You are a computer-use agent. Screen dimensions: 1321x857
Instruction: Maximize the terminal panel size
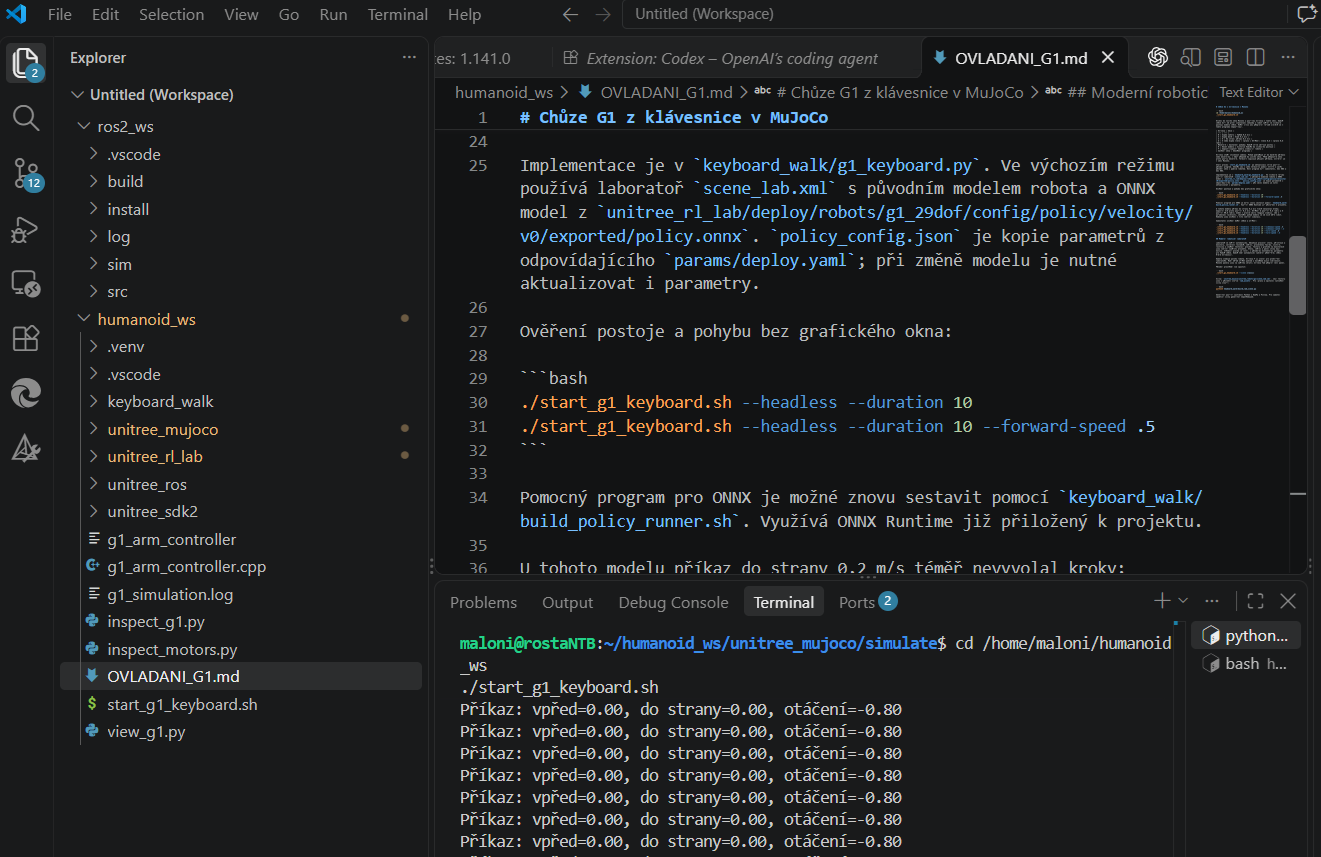click(x=1256, y=601)
